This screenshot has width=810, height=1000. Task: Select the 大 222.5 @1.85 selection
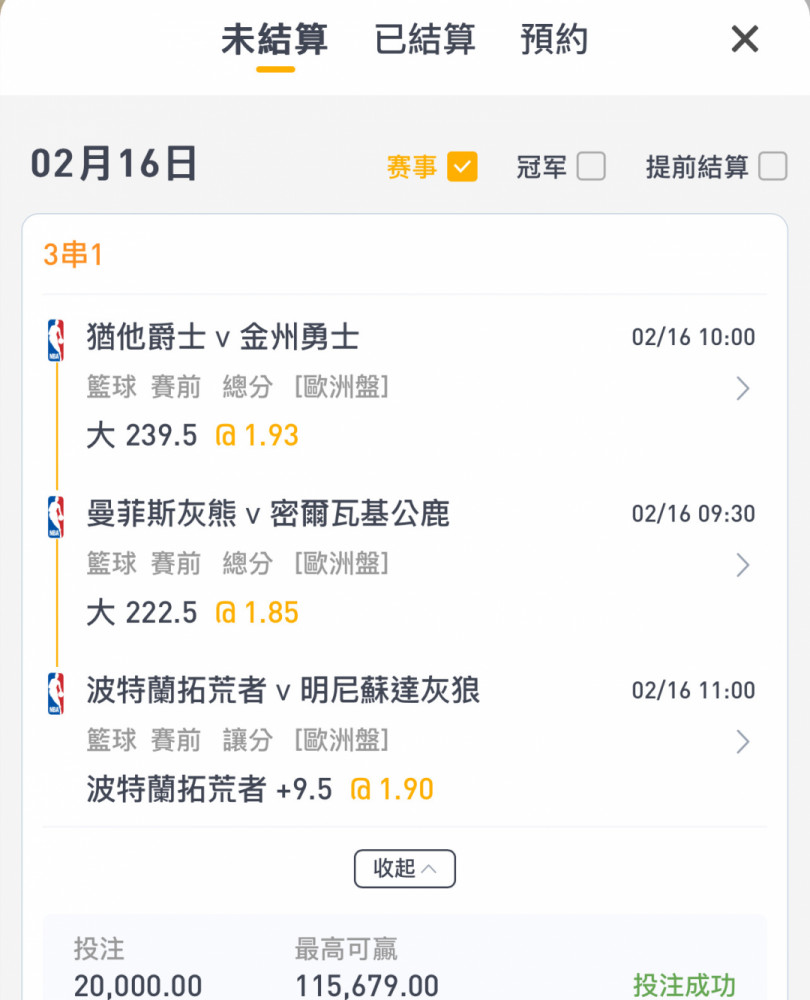(193, 612)
